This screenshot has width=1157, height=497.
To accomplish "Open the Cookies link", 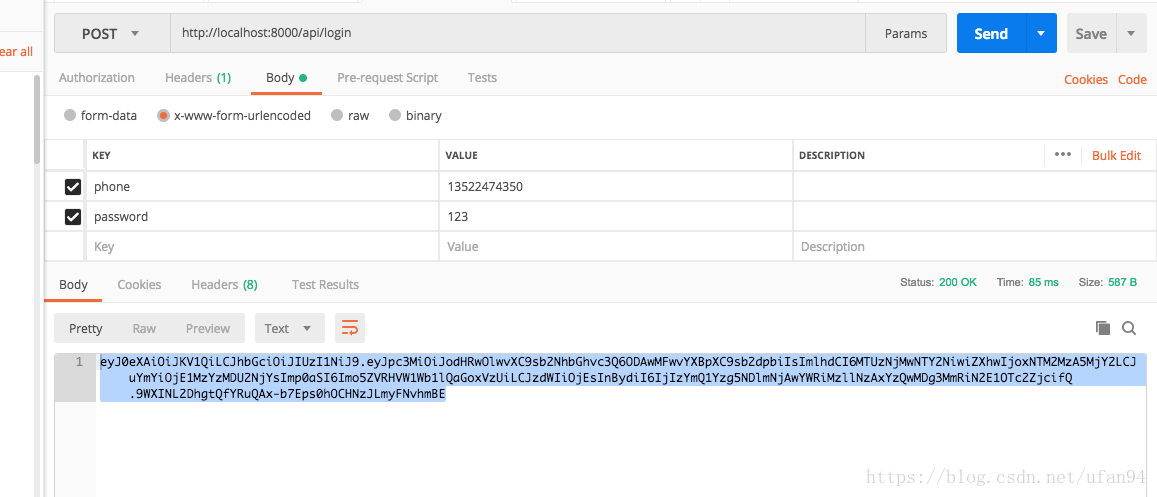I will tap(1085, 80).
